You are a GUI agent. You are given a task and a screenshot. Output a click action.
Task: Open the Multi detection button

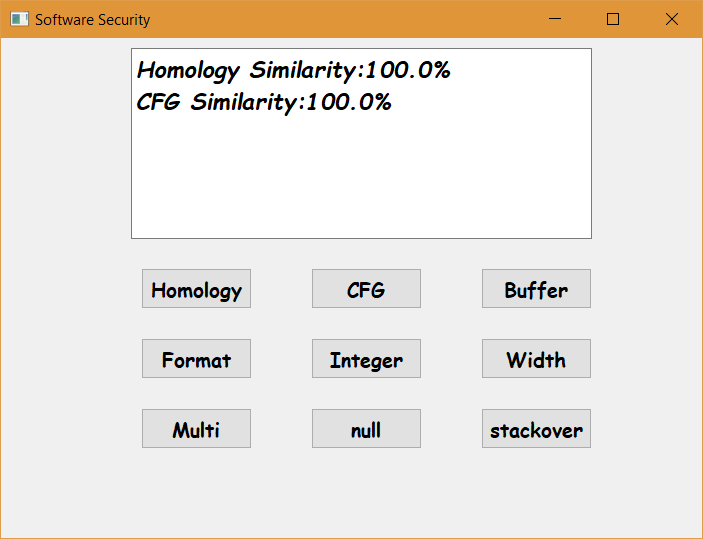(x=196, y=429)
